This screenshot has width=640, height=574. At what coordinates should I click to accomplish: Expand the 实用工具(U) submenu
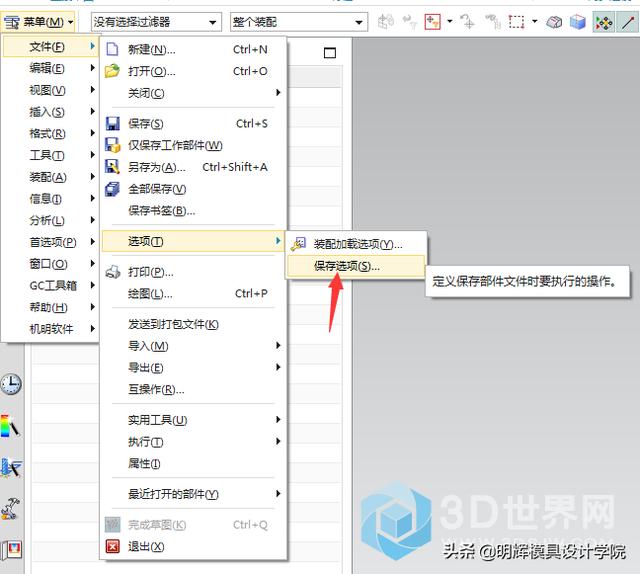(193, 420)
